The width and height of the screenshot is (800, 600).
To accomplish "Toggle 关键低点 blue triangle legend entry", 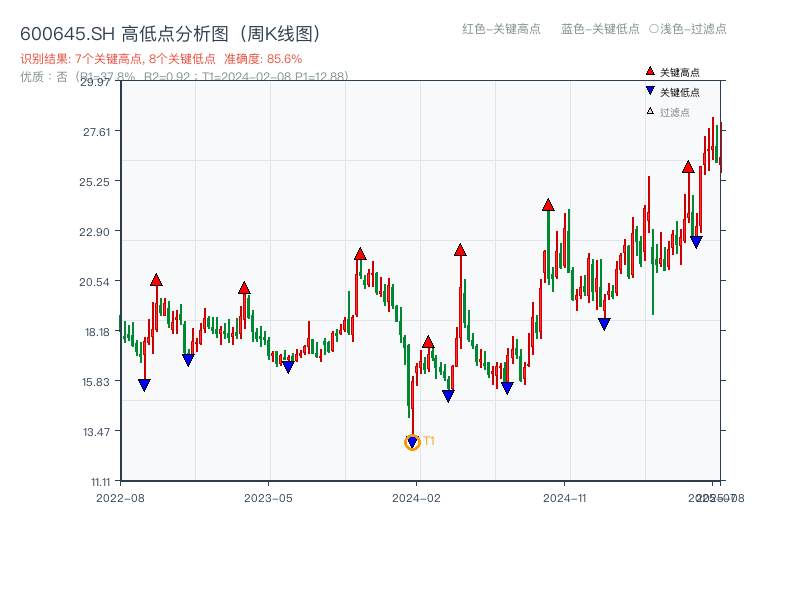I will [x=672, y=92].
